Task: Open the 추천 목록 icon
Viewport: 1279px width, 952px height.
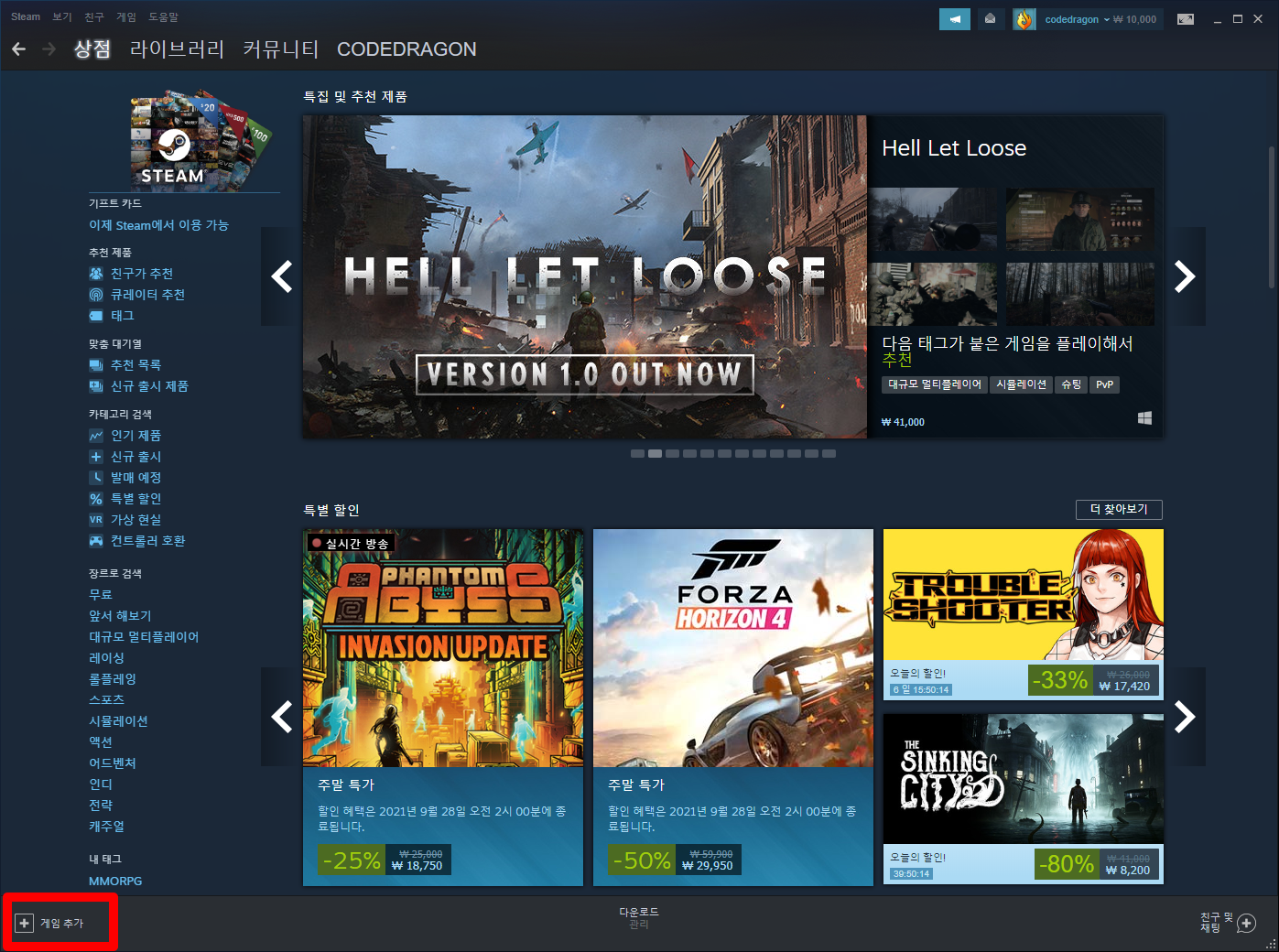Action: click(x=96, y=365)
